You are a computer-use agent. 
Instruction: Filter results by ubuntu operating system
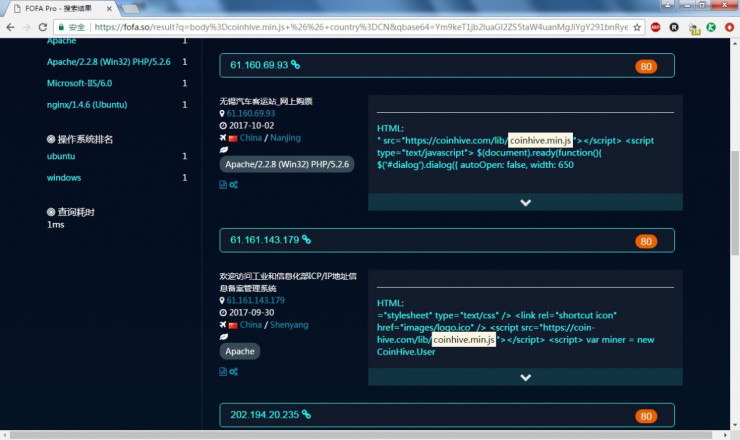pyautogui.click(x=61, y=156)
